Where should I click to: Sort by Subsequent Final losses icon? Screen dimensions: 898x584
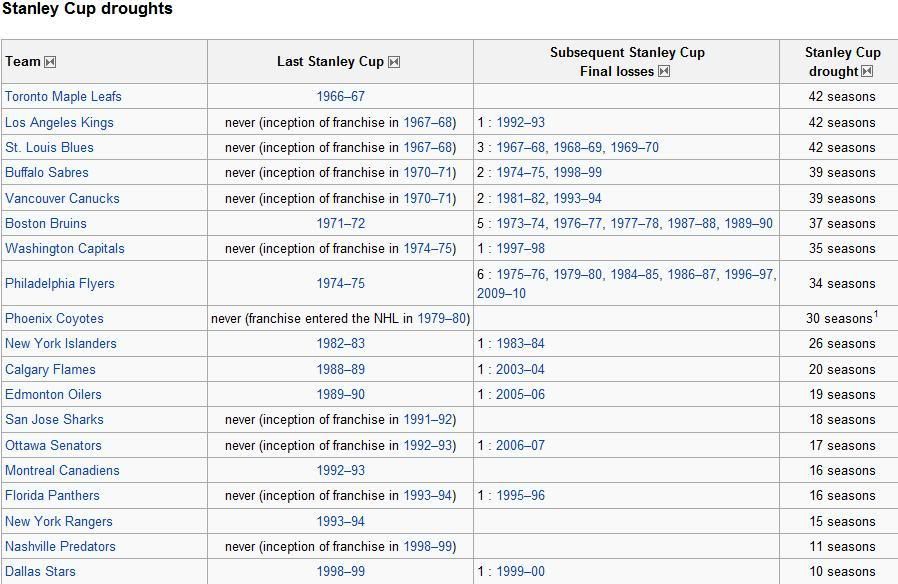(x=664, y=72)
